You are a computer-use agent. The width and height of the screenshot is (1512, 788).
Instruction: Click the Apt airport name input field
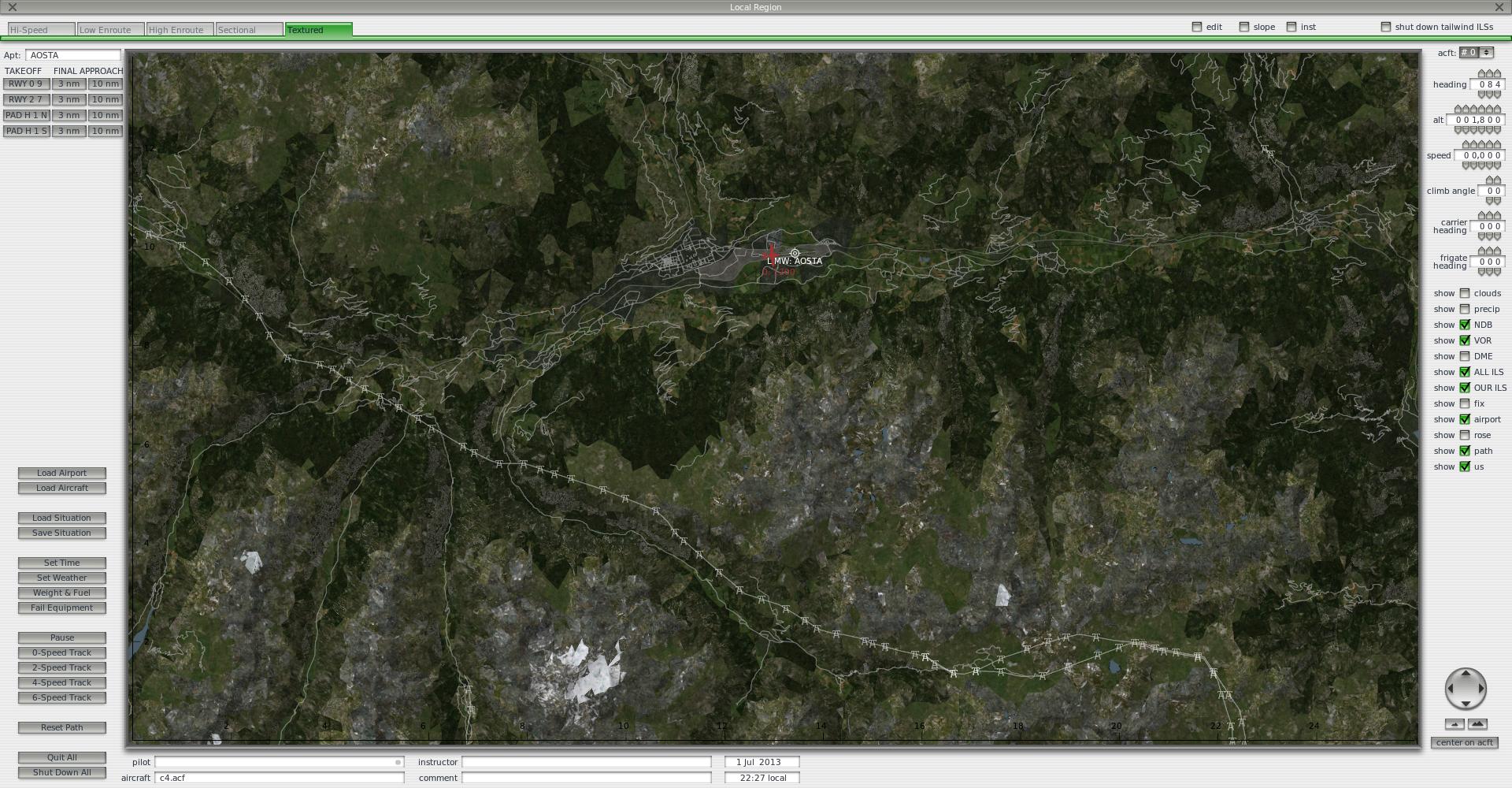click(73, 55)
